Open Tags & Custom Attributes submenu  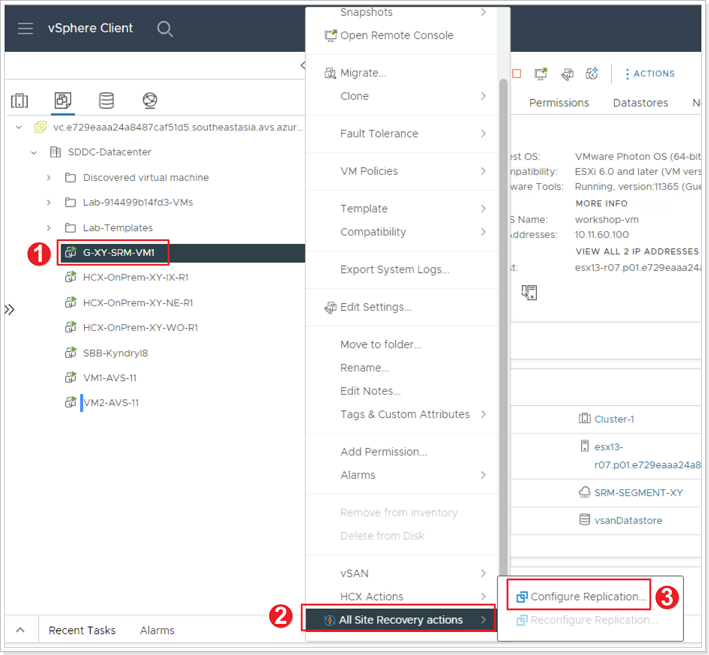click(x=402, y=414)
